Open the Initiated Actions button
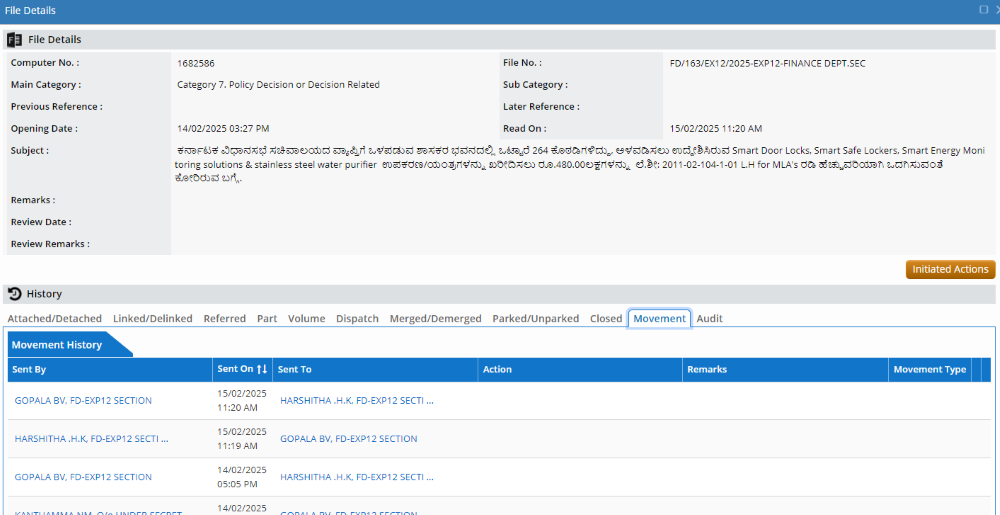Viewport: 1000px width, 515px height. point(950,269)
